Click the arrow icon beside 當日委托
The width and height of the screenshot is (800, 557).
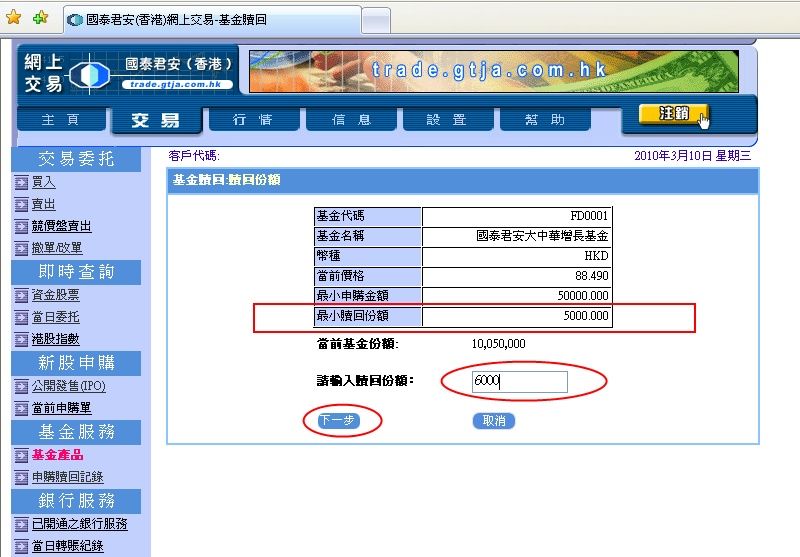pyautogui.click(x=21, y=318)
